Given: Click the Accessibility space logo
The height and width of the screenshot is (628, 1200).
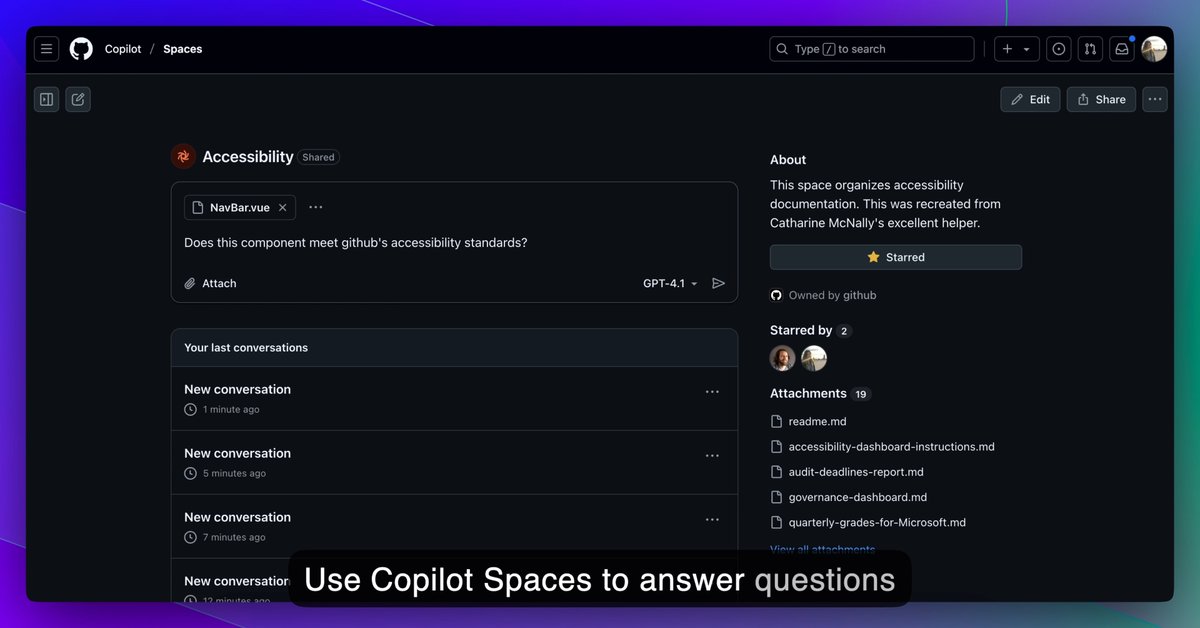Looking at the screenshot, I should coord(183,156).
